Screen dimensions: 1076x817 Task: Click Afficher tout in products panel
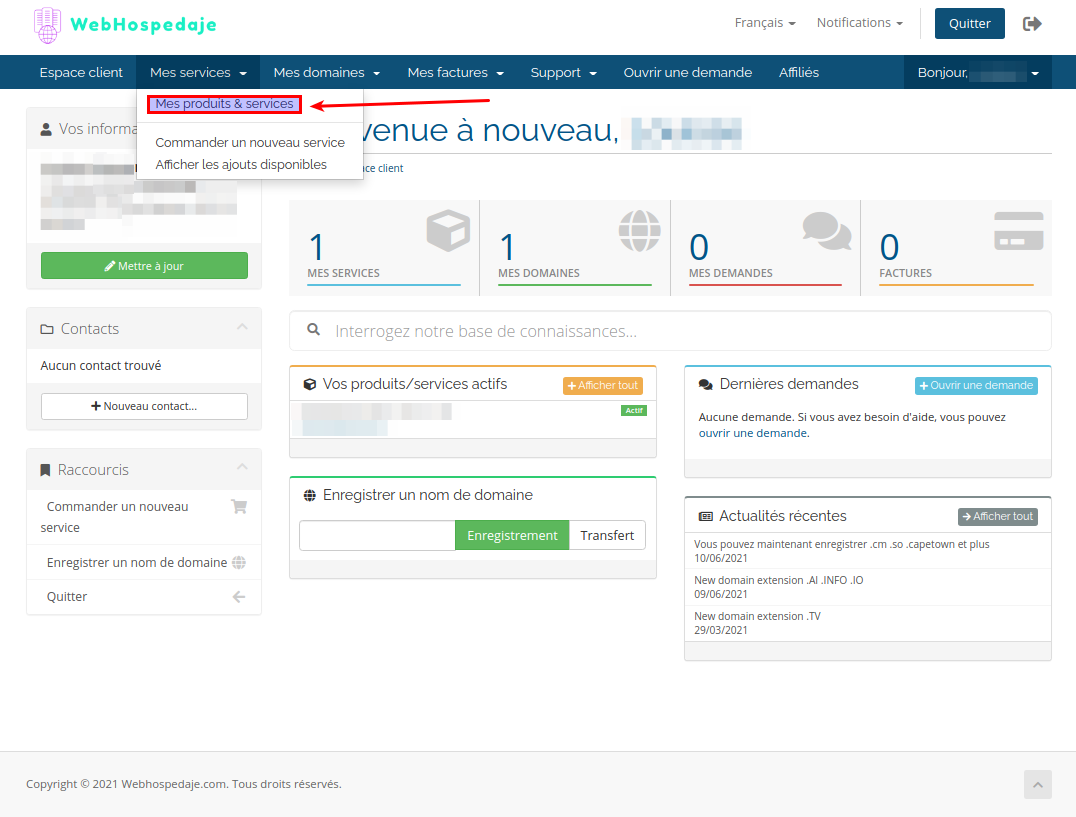(603, 386)
